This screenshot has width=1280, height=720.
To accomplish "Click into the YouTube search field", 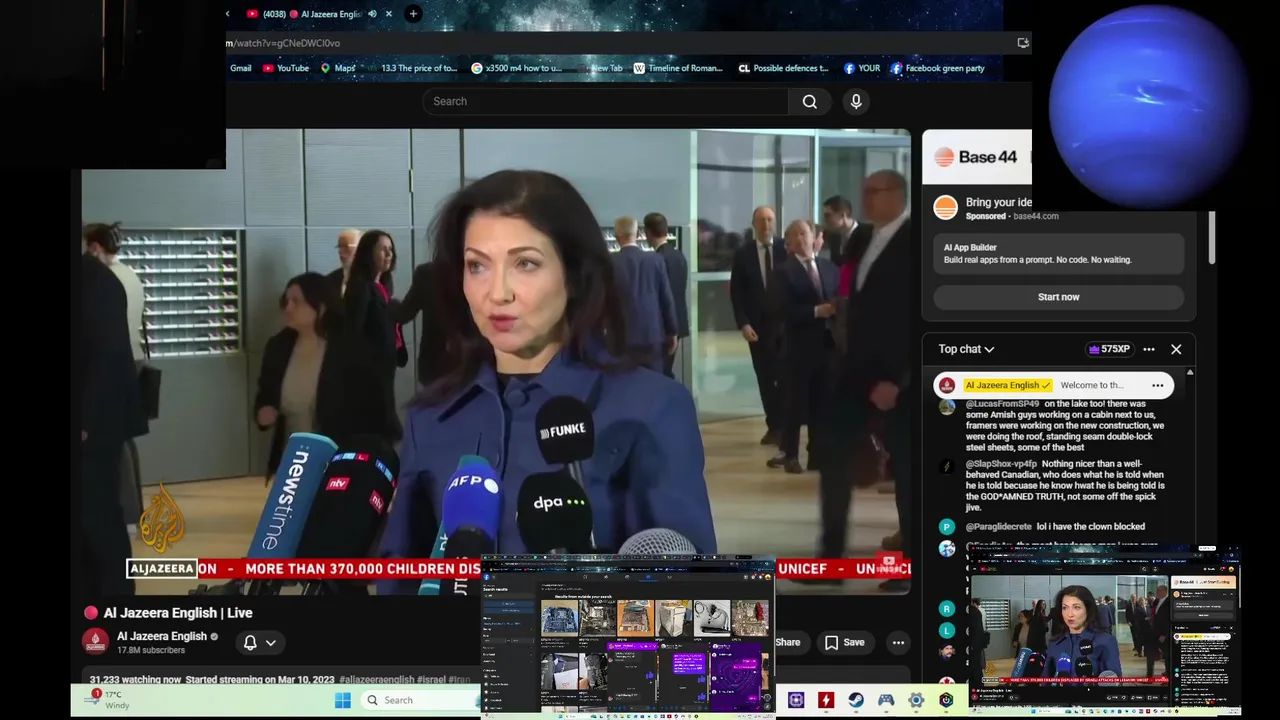I will click(x=605, y=101).
